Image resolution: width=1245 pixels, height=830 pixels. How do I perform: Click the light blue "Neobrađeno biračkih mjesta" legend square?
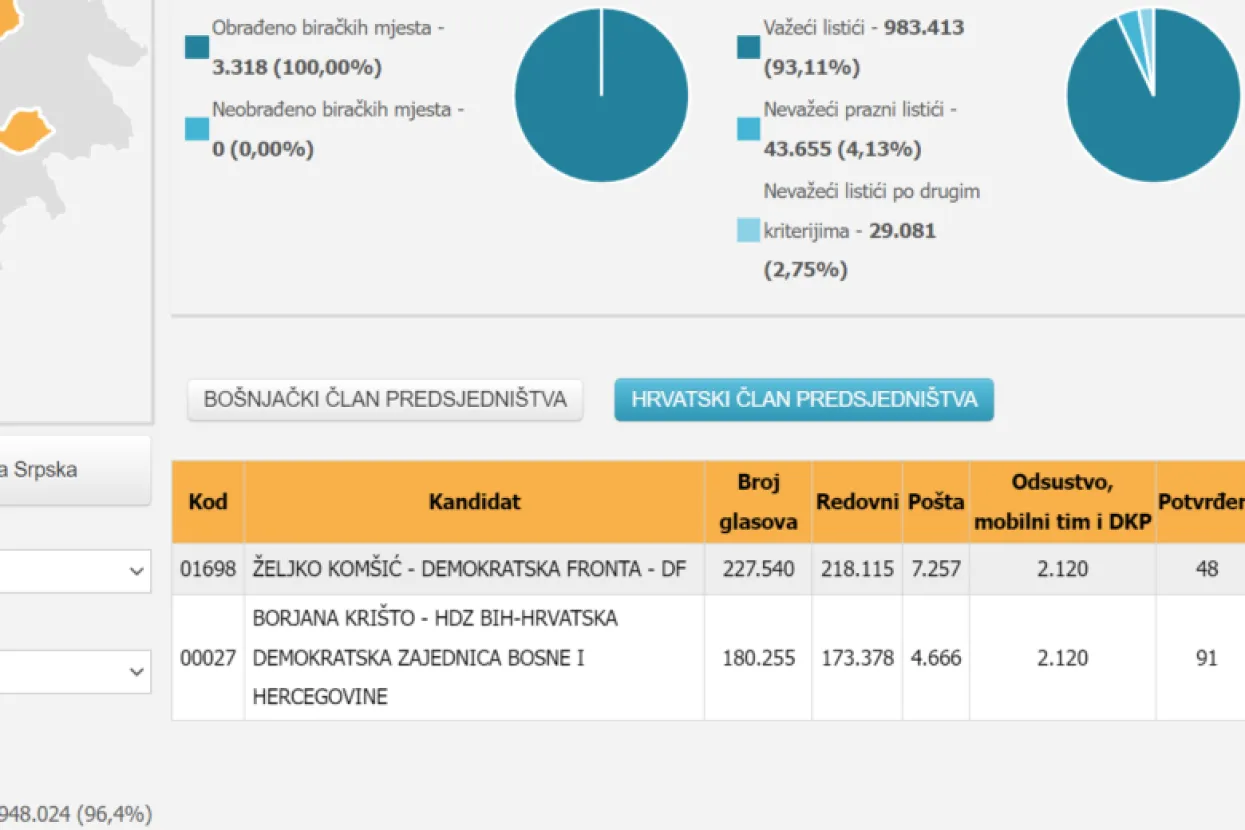click(194, 128)
